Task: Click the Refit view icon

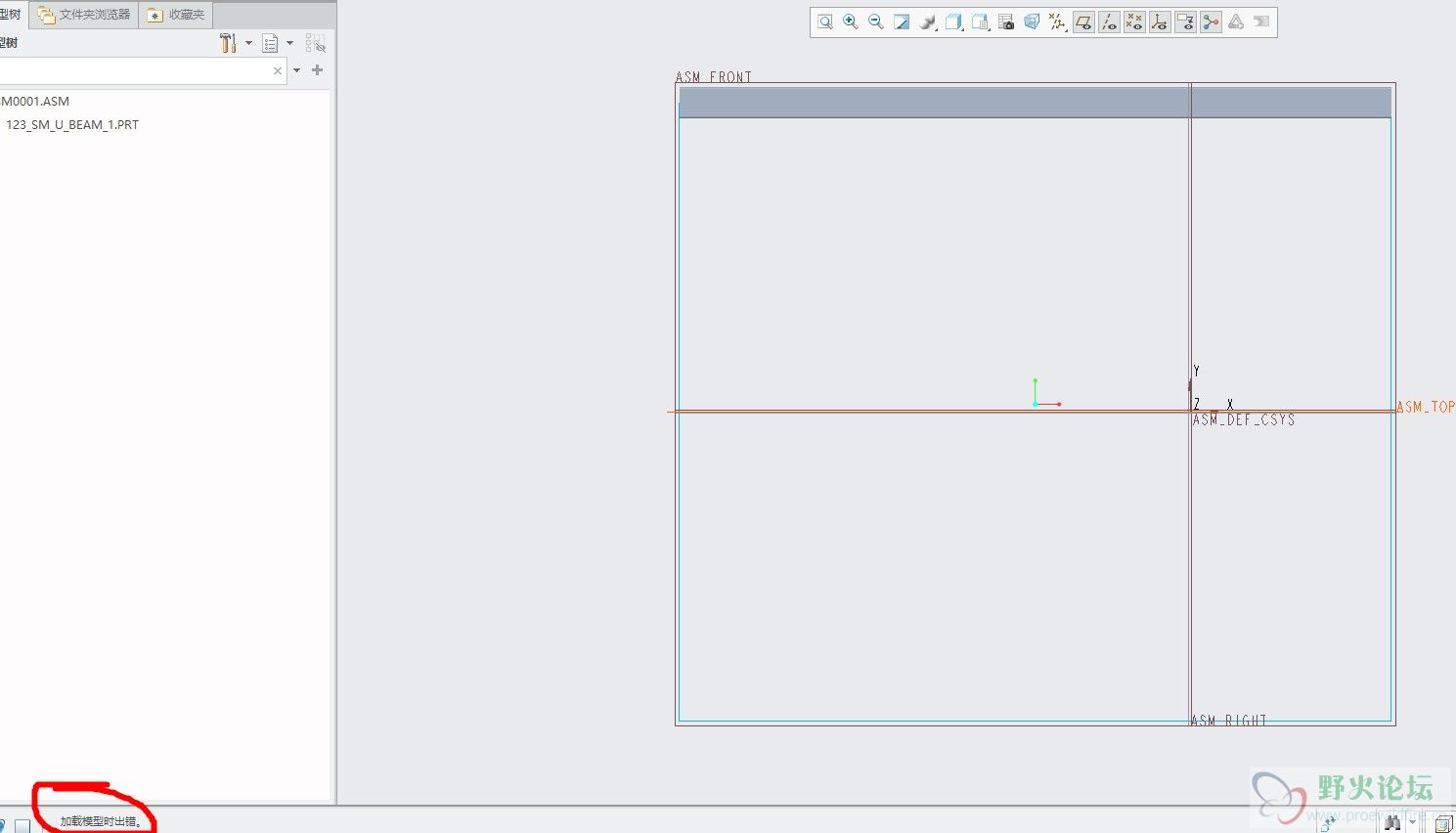Action: pos(825,22)
